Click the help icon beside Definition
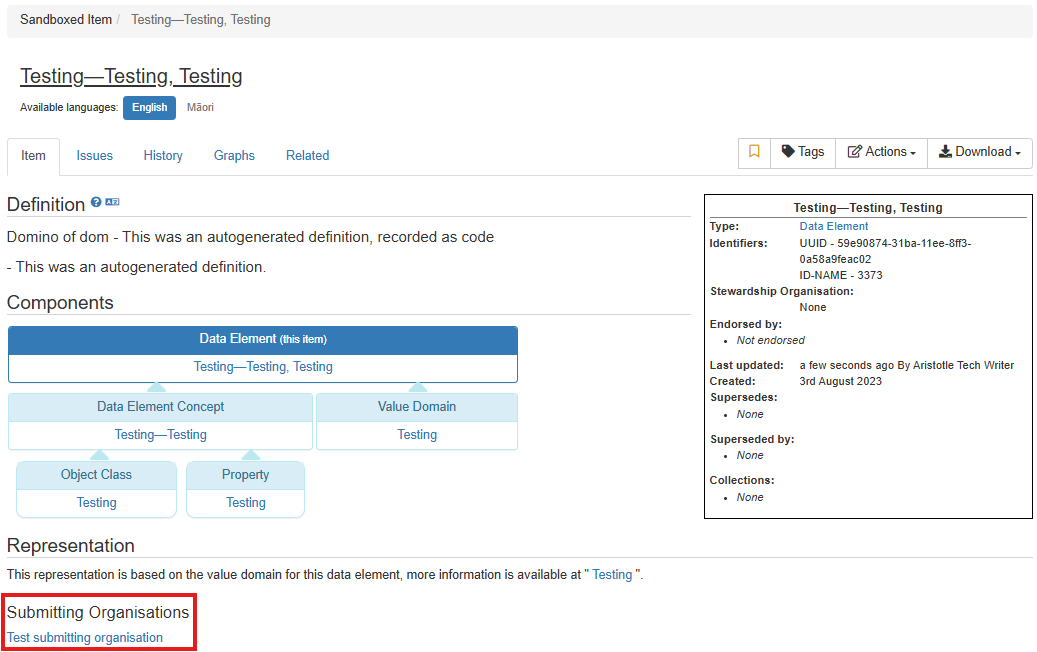 96,202
